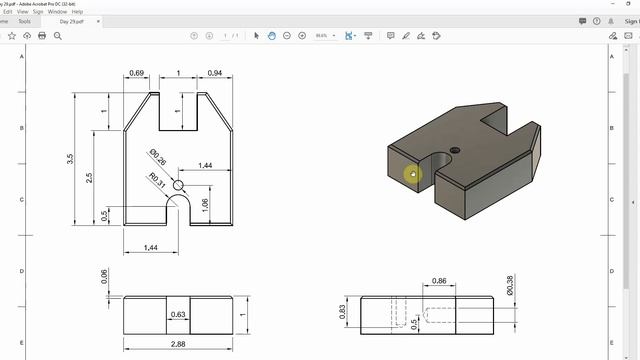Image resolution: width=640 pixels, height=360 pixels.
Task: Switch to the Tools tab
Action: click(x=24, y=21)
